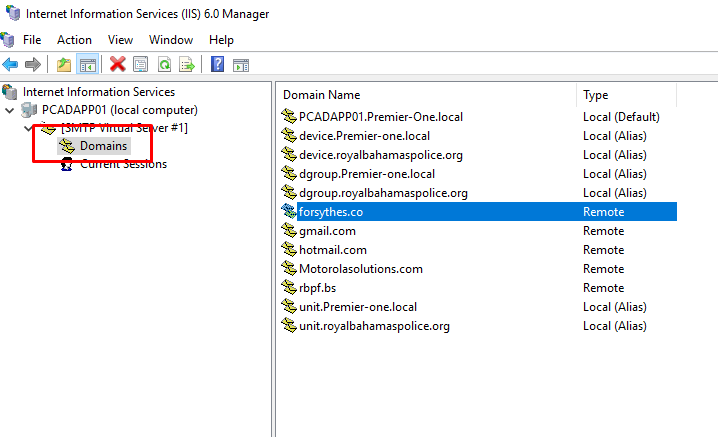This screenshot has width=718, height=437.
Task: Click the Refresh toolbar icon
Action: coord(164,65)
